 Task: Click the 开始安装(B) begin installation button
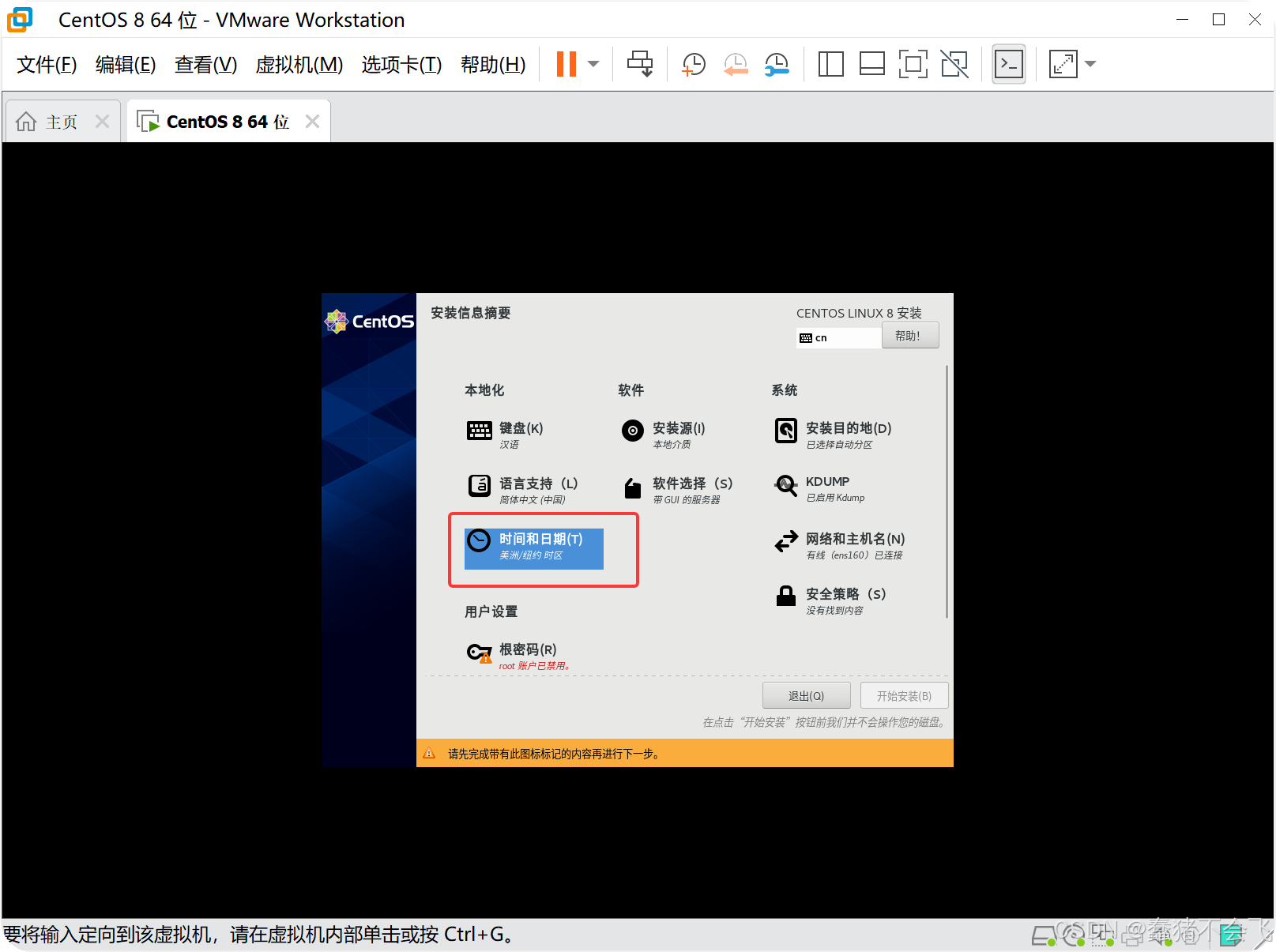pyautogui.click(x=904, y=695)
